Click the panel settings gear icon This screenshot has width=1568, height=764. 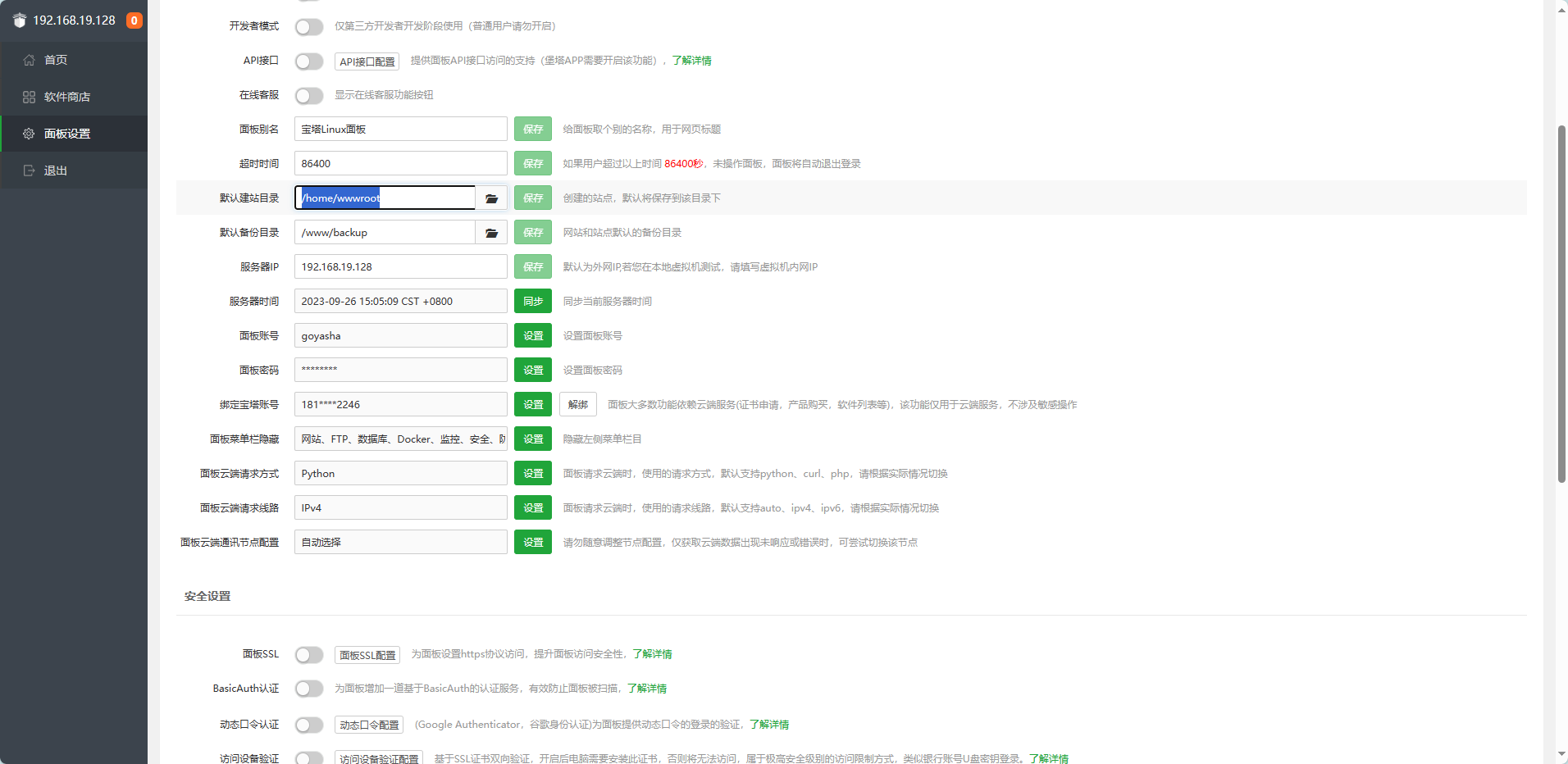pos(30,134)
